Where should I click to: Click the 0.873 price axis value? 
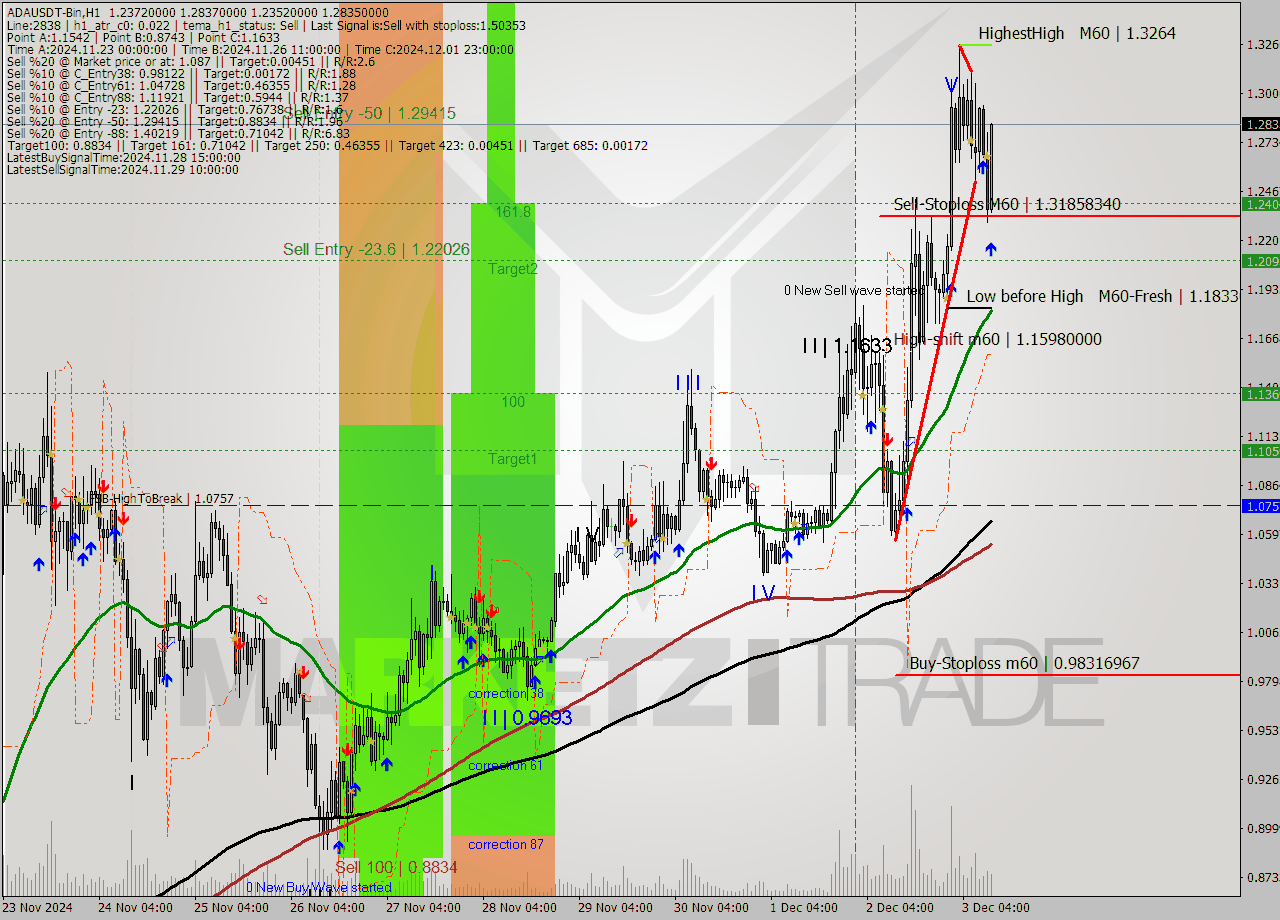tap(1262, 877)
